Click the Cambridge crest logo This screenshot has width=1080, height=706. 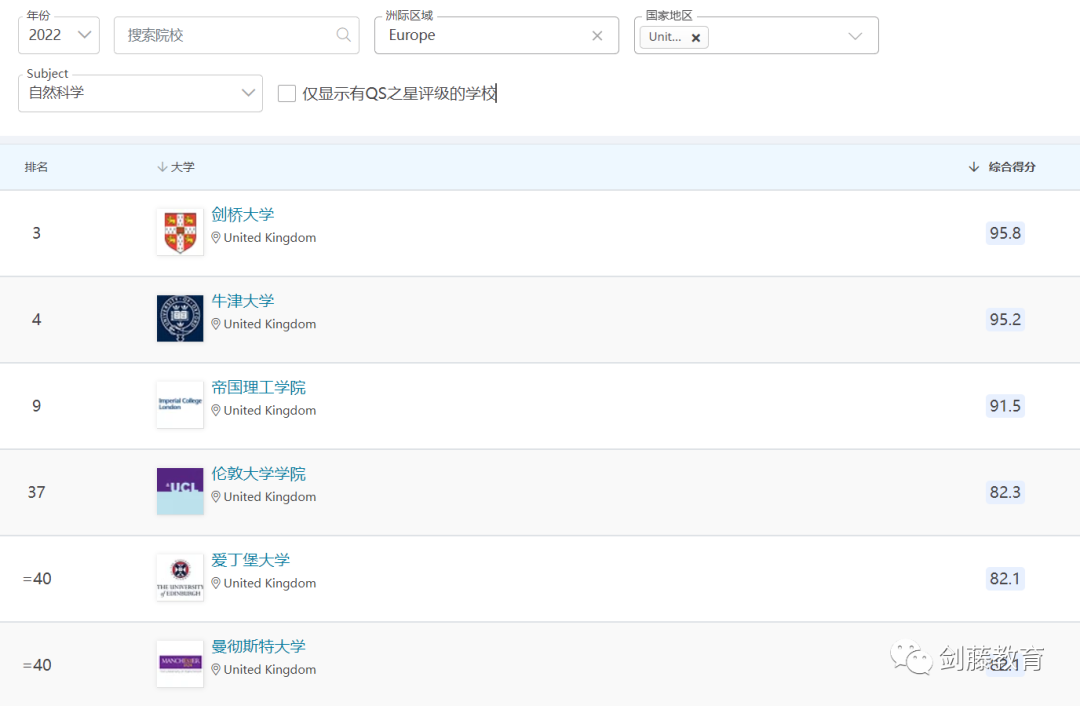coord(180,232)
